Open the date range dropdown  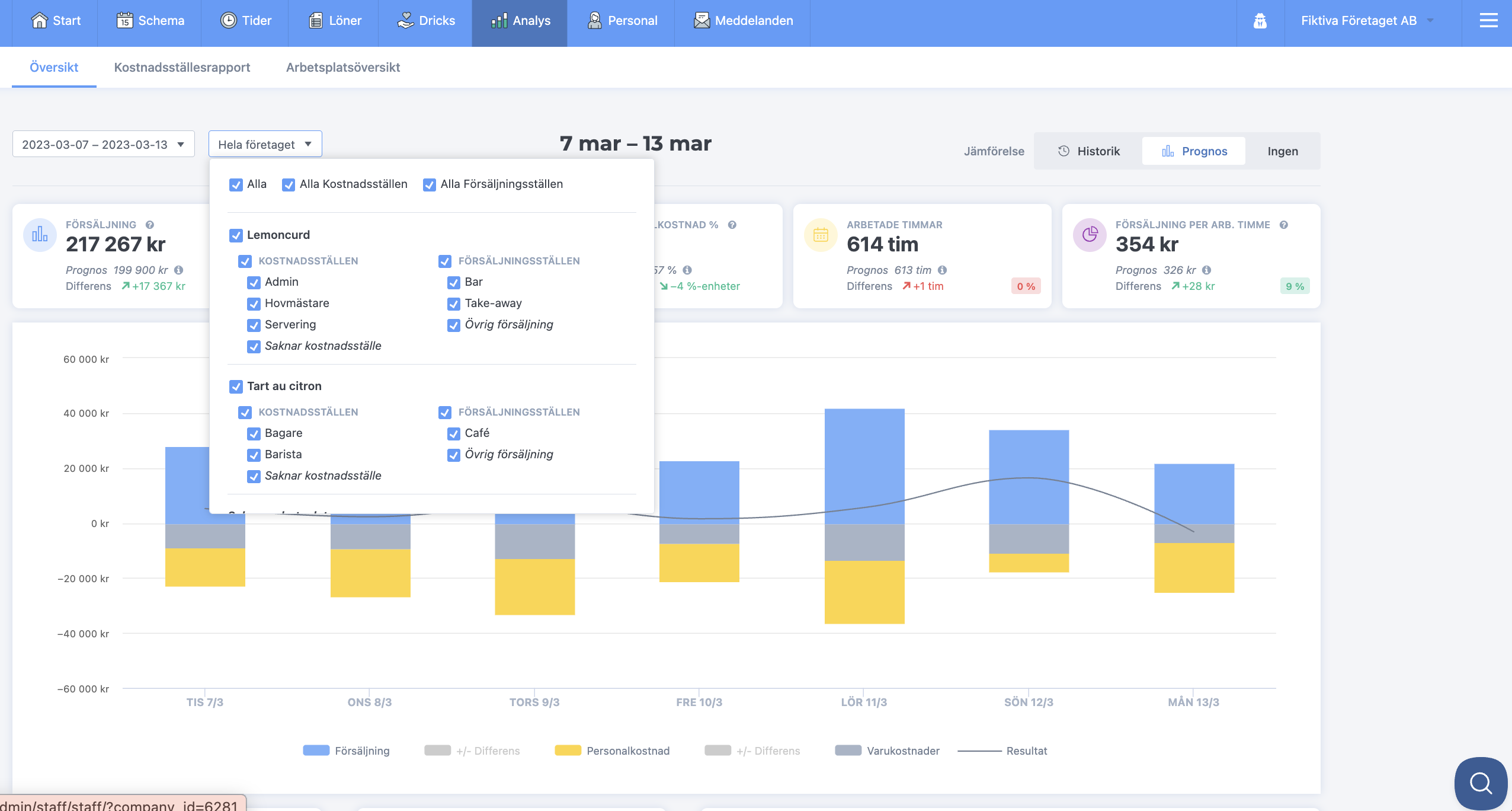103,145
